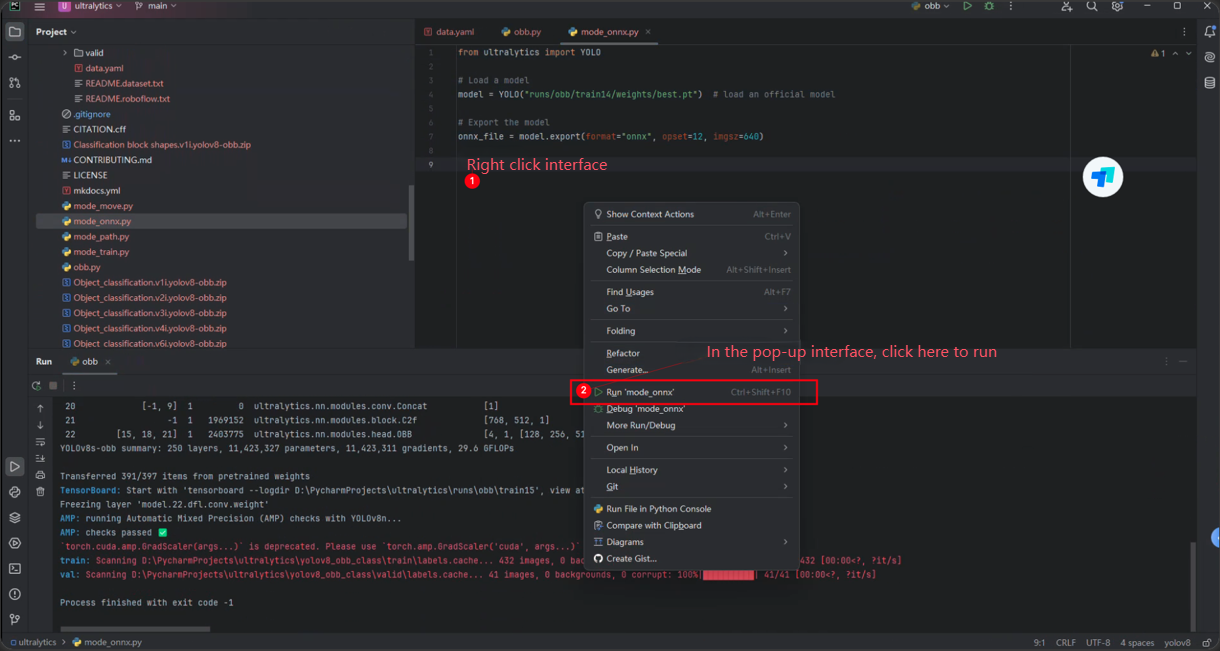Show more tool windows in left sidebar

14,141
